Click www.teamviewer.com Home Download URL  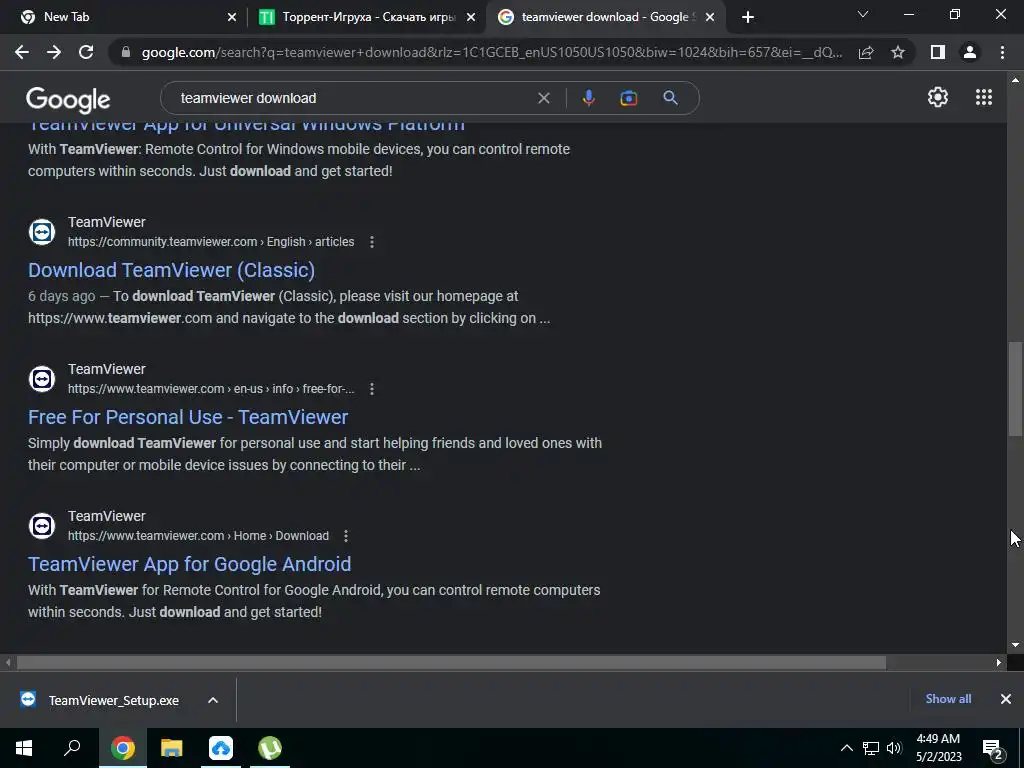click(199, 536)
